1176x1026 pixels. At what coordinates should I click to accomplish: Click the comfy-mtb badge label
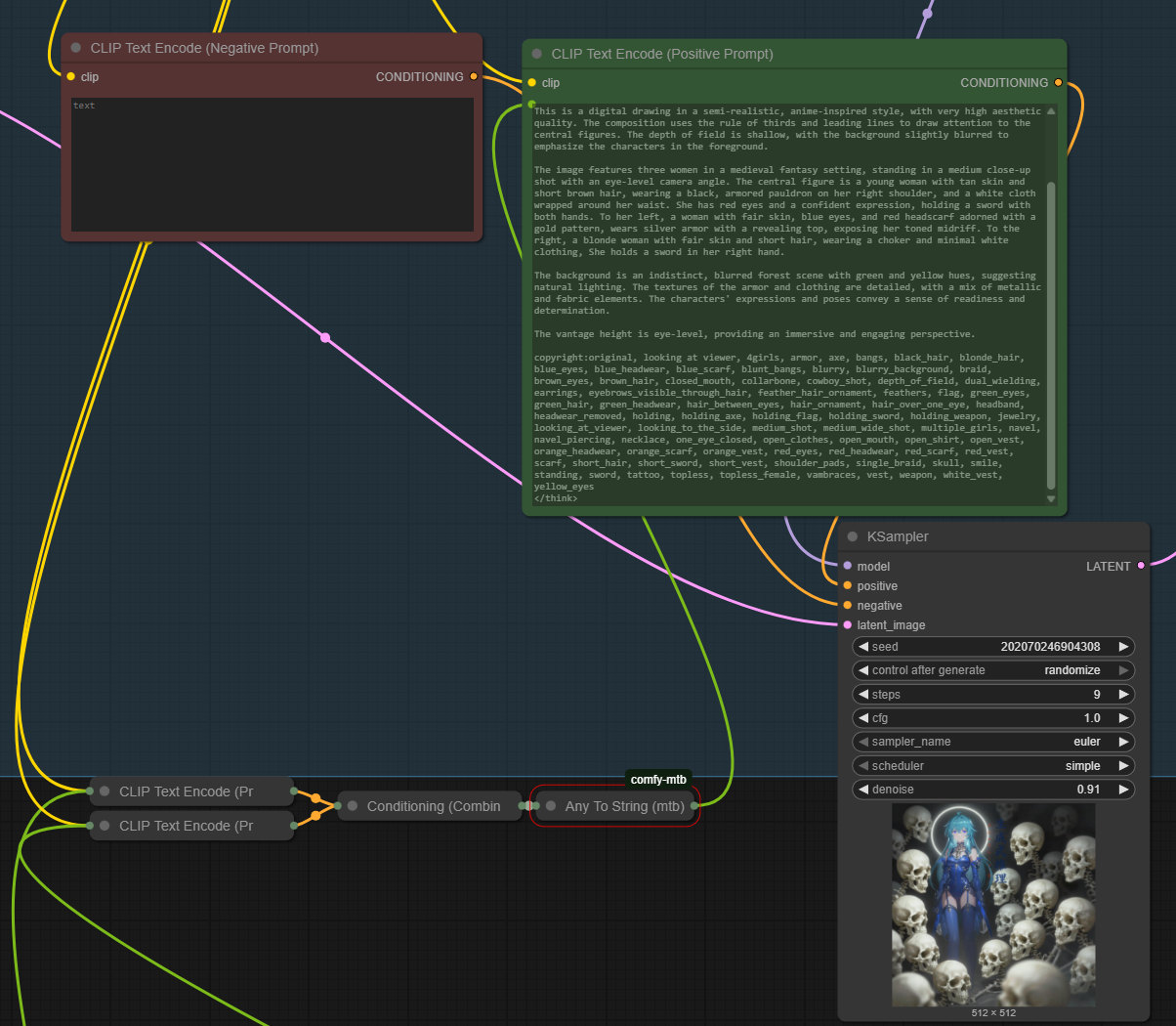pos(658,780)
